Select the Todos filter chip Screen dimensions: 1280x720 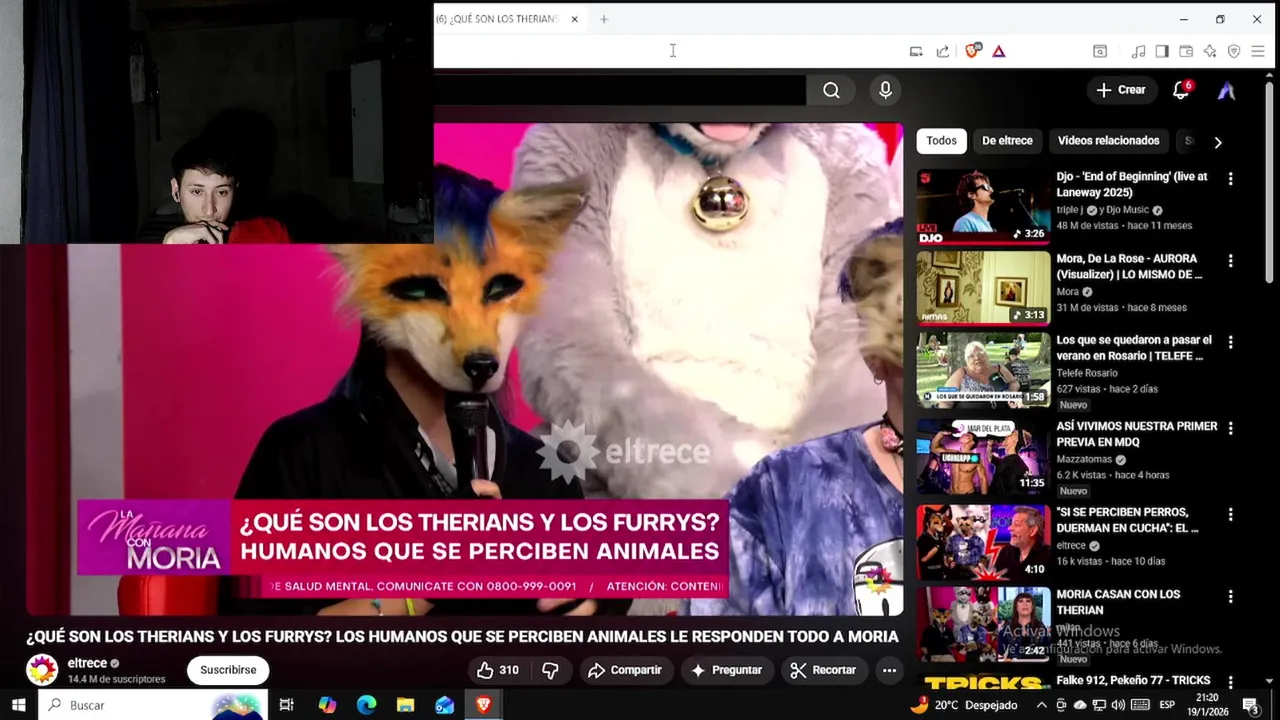click(x=941, y=141)
